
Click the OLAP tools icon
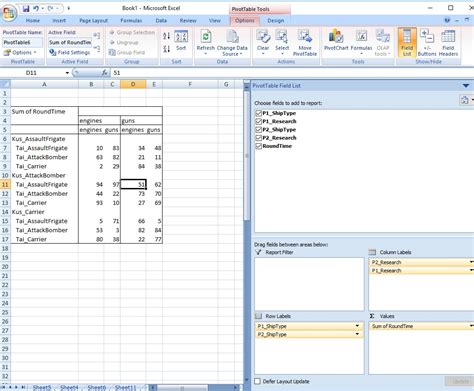coord(383,43)
